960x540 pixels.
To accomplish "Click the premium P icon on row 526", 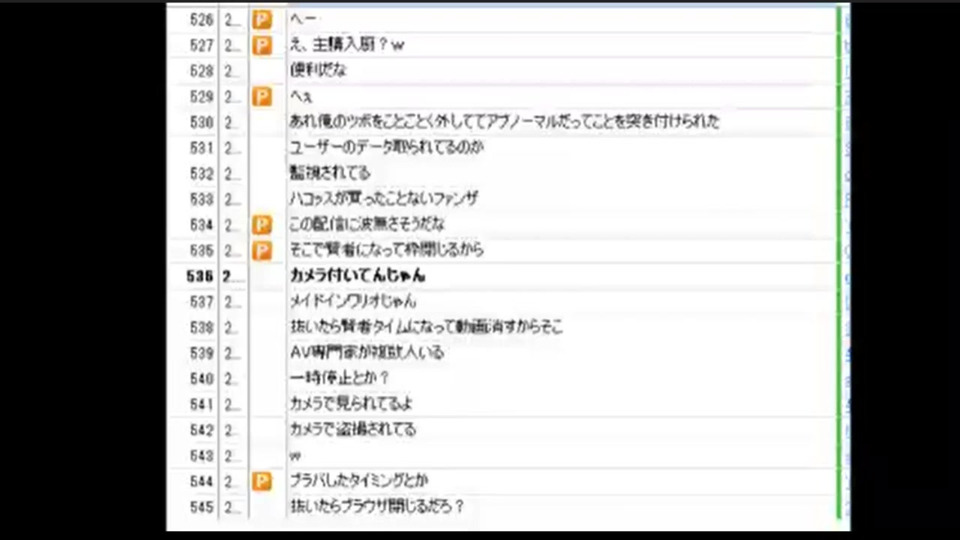I will pos(262,20).
